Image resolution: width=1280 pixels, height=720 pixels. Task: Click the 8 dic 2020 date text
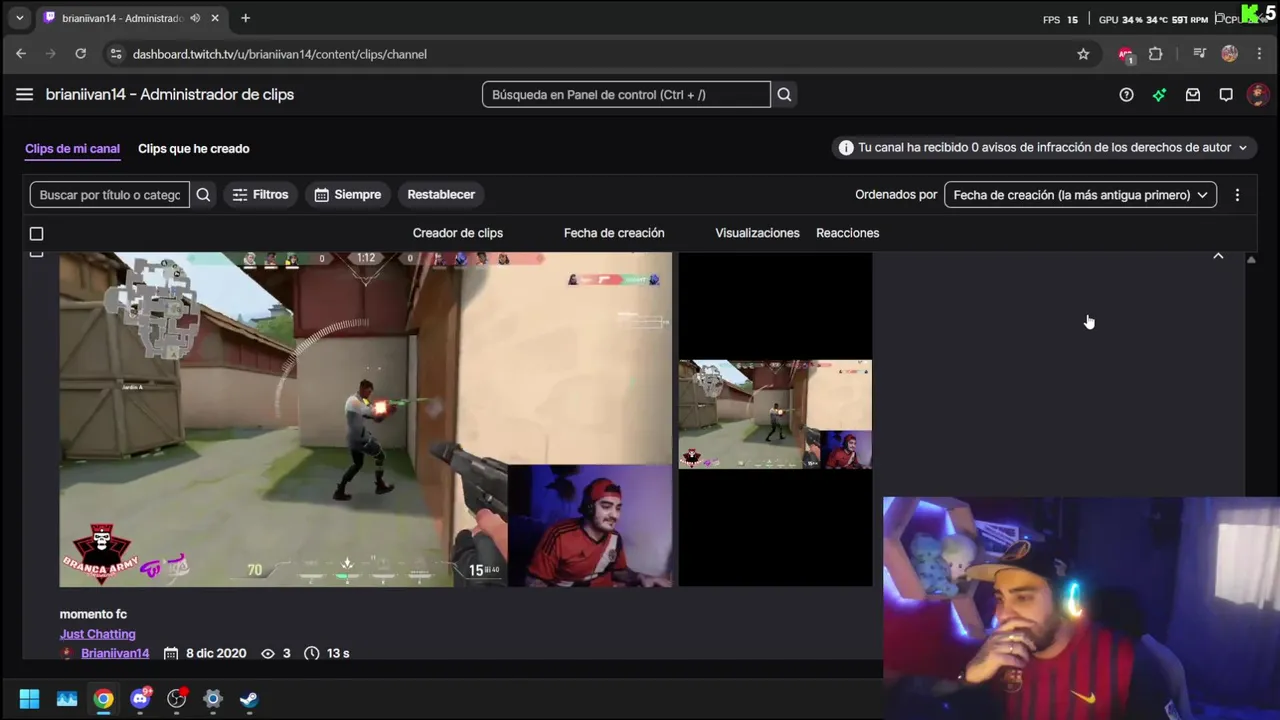tap(216, 653)
